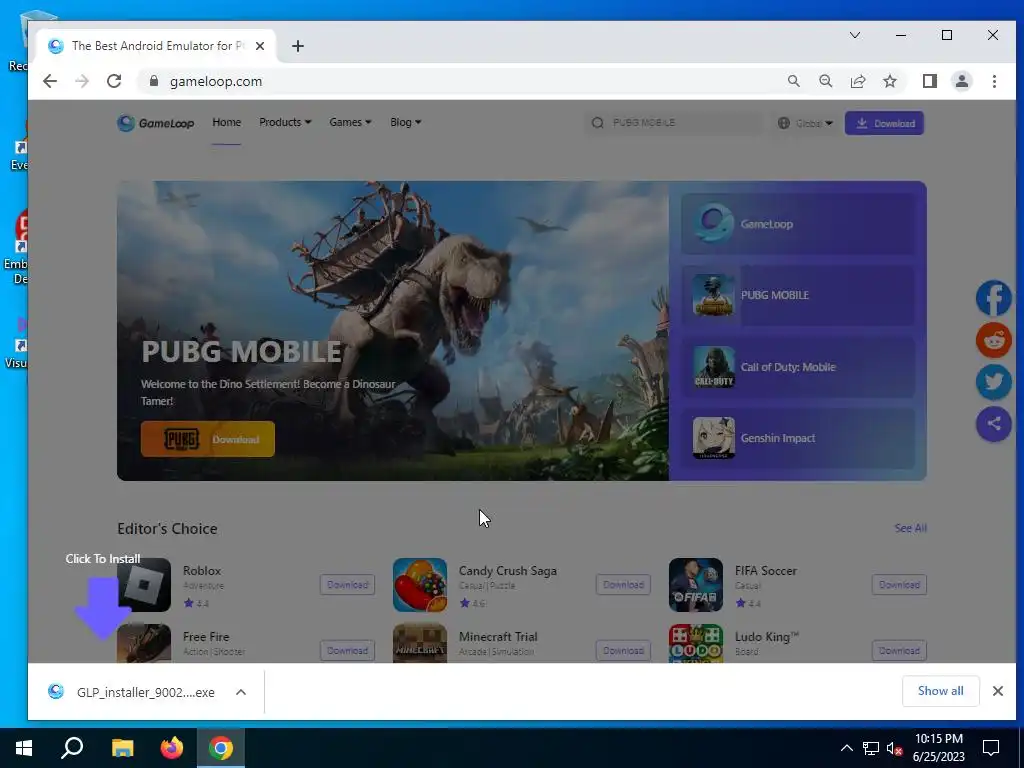Go back with the browser back arrow
Screen dimensions: 1024x768
[x=50, y=81]
